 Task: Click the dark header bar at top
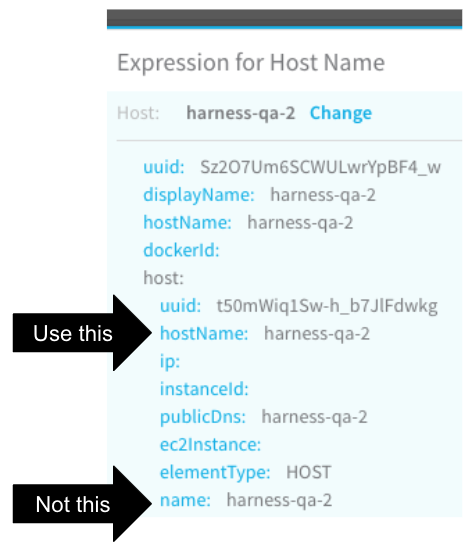click(x=285, y=19)
